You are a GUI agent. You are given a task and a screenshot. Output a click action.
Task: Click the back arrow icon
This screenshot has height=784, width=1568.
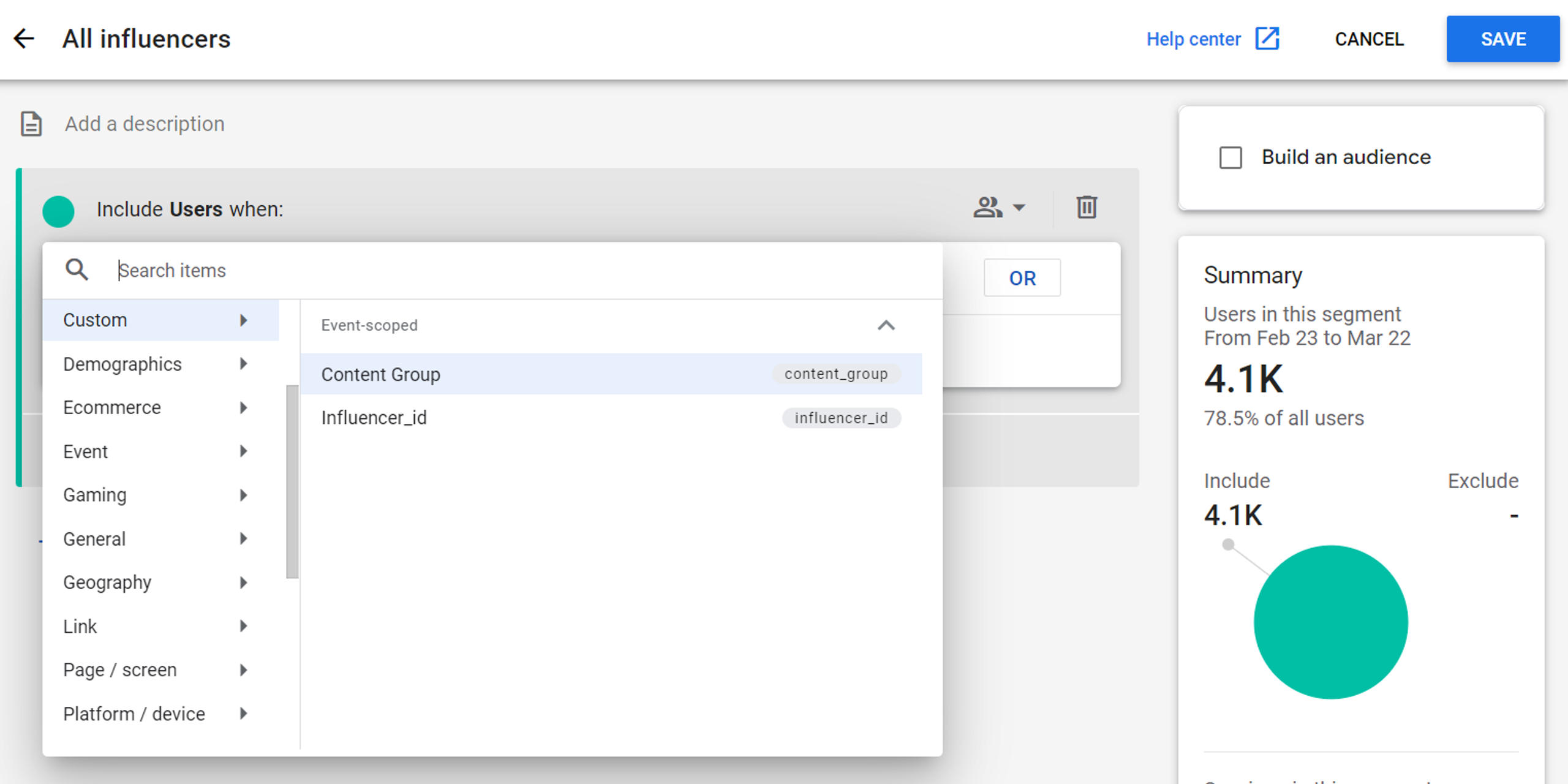click(x=24, y=39)
